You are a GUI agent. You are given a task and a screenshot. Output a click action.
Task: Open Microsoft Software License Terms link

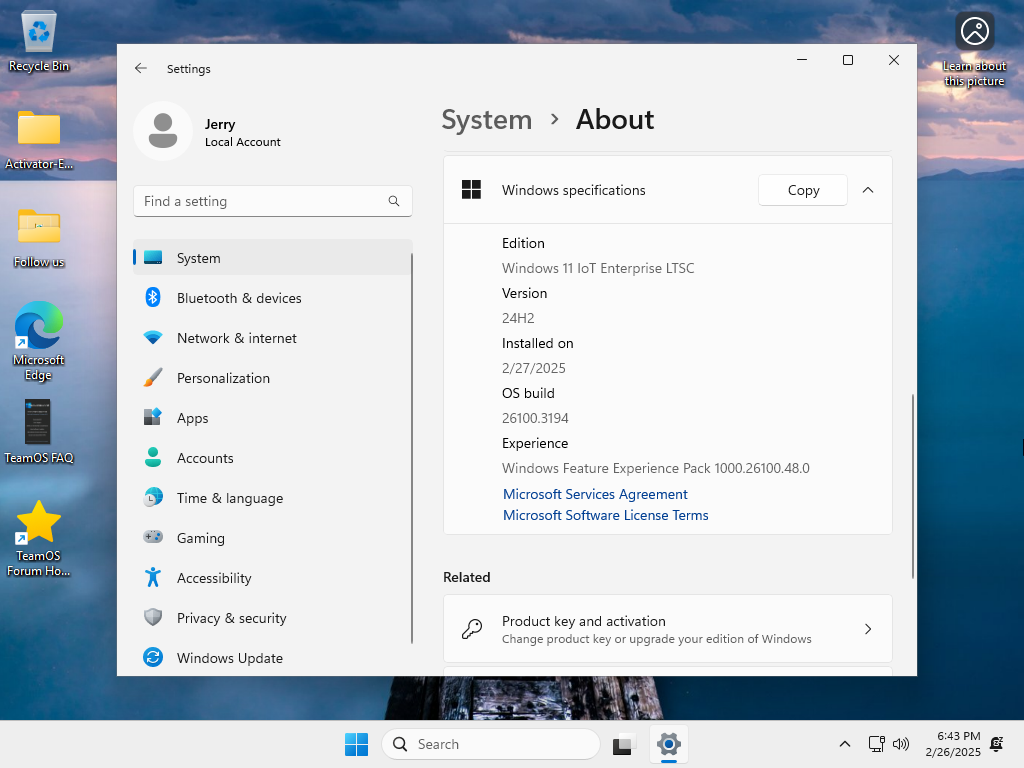pyautogui.click(x=605, y=515)
